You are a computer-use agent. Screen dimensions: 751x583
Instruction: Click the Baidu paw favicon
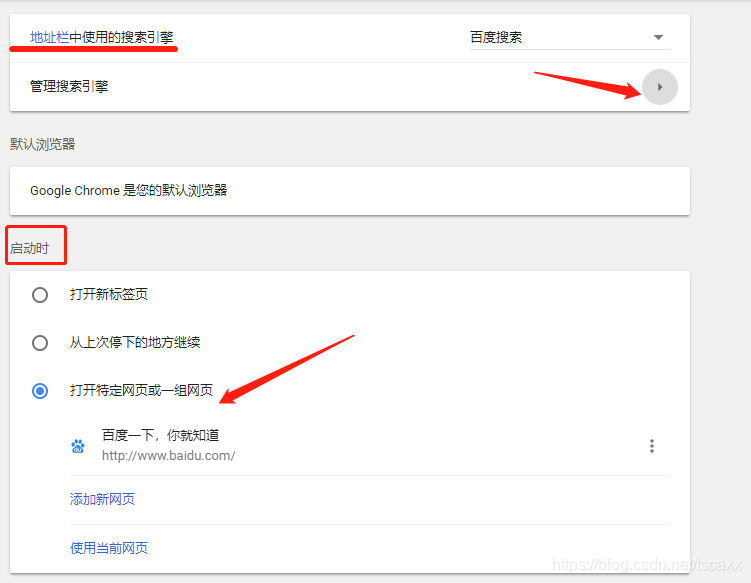78,446
